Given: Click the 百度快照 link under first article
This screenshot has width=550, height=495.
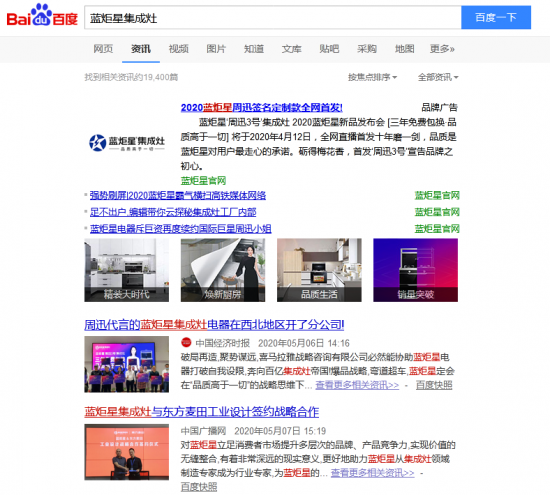Looking at the screenshot, I should [434, 385].
